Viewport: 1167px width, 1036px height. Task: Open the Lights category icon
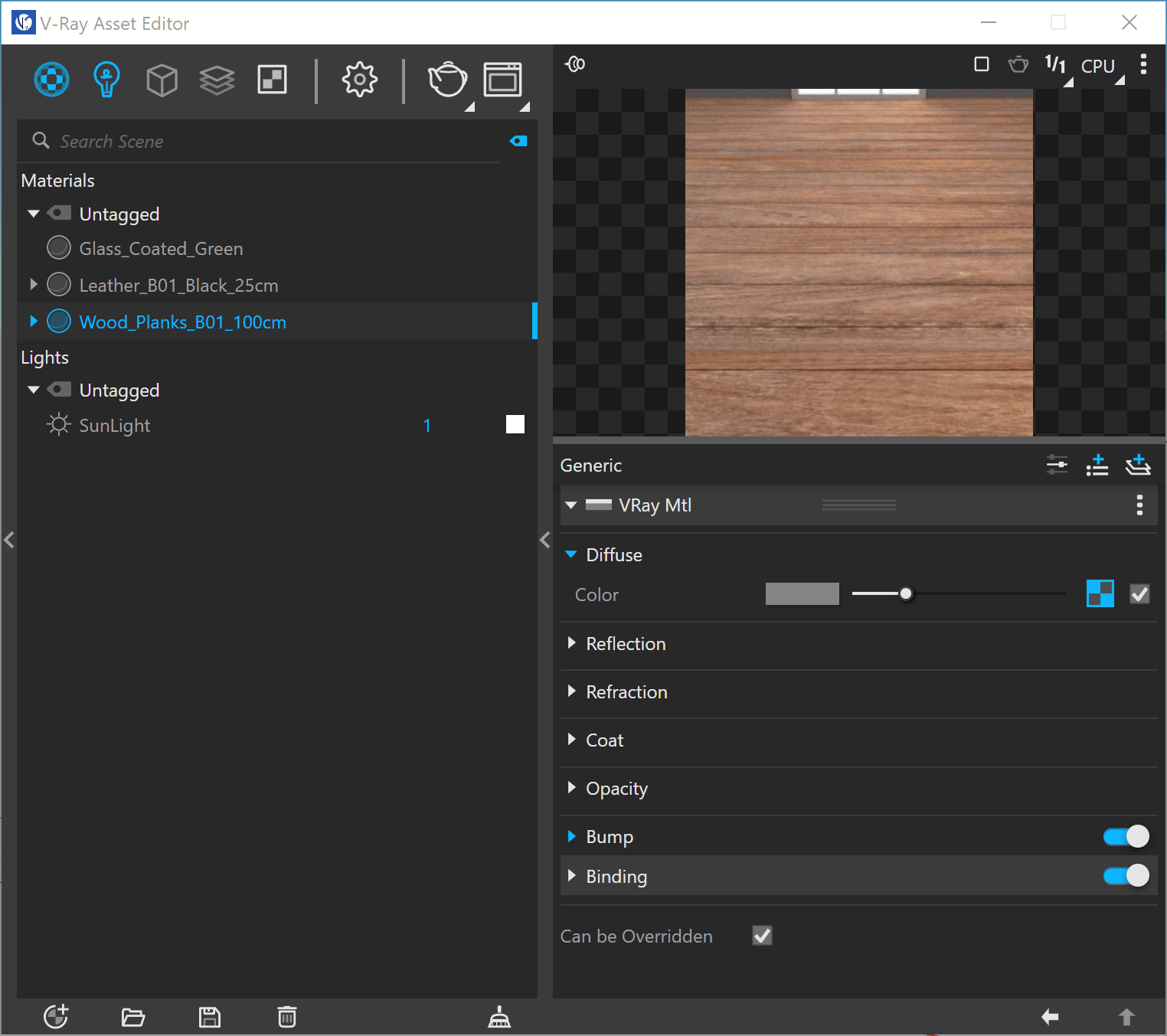(x=106, y=80)
